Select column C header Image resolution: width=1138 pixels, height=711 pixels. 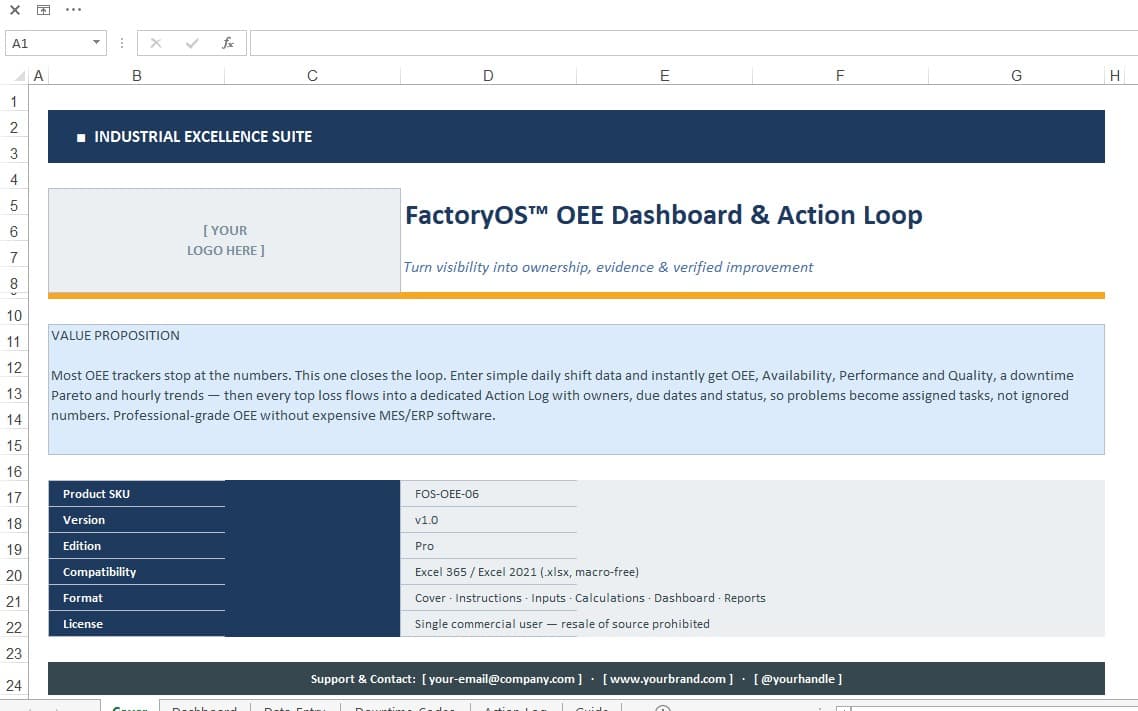click(x=312, y=75)
